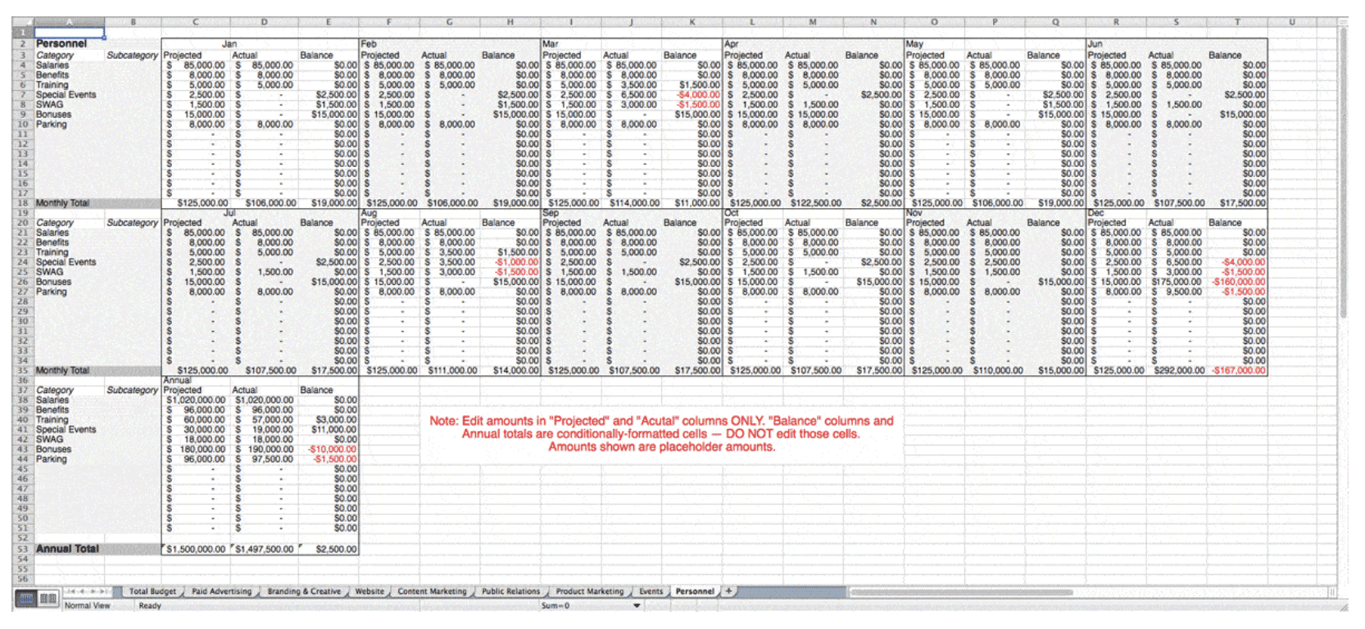Select the $14,000.00 August balance total

pos(511,370)
